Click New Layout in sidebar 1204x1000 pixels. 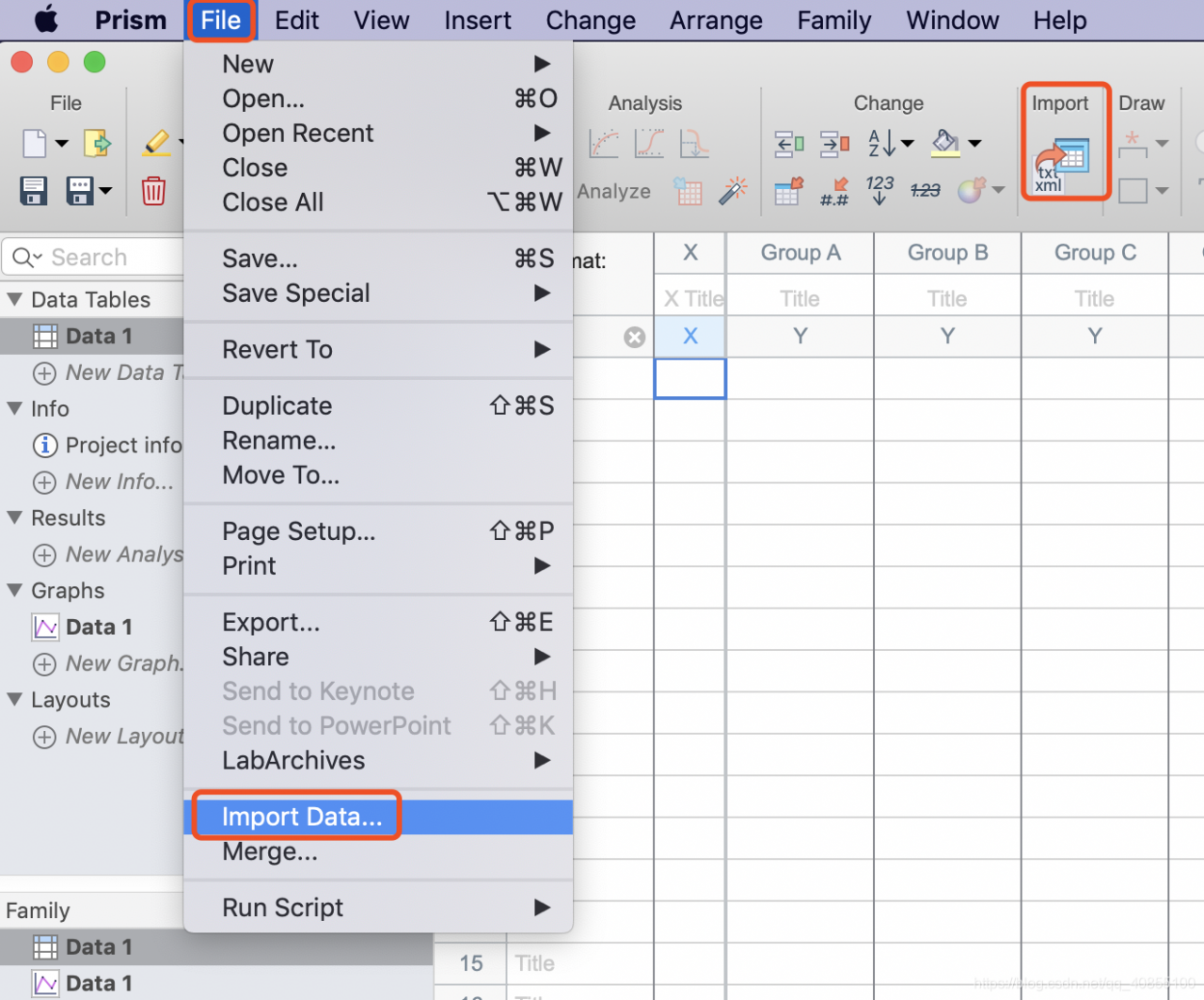tap(108, 736)
